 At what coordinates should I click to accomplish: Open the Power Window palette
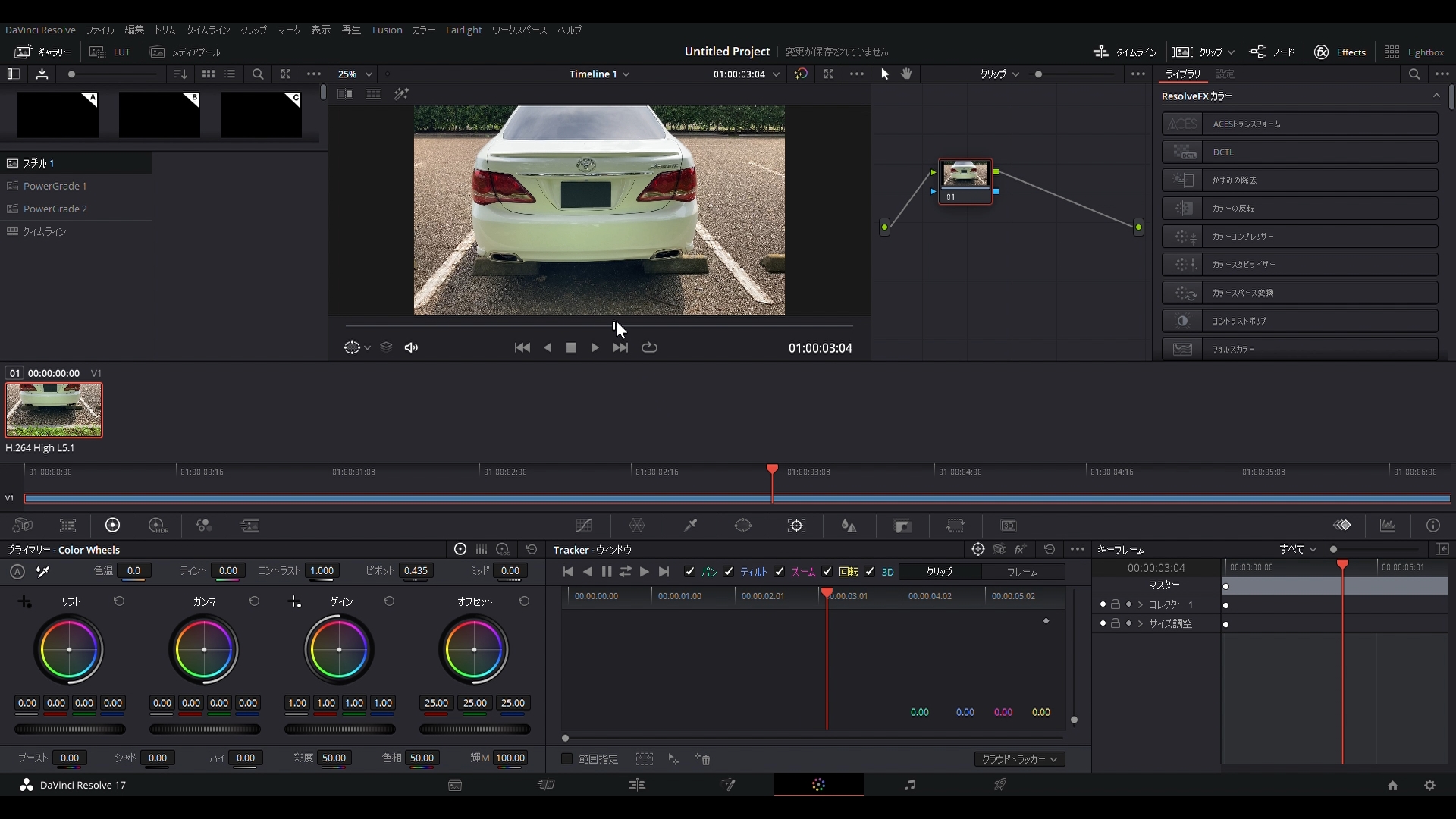point(743,526)
